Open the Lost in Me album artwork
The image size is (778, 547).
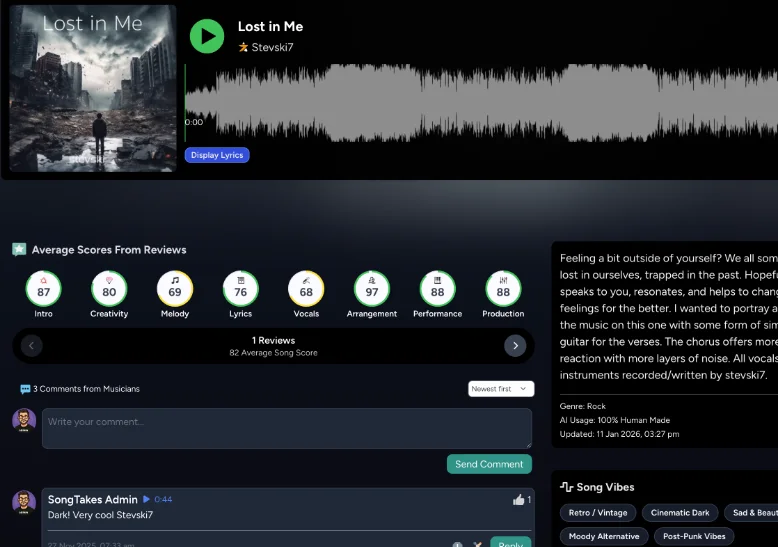tap(92, 88)
